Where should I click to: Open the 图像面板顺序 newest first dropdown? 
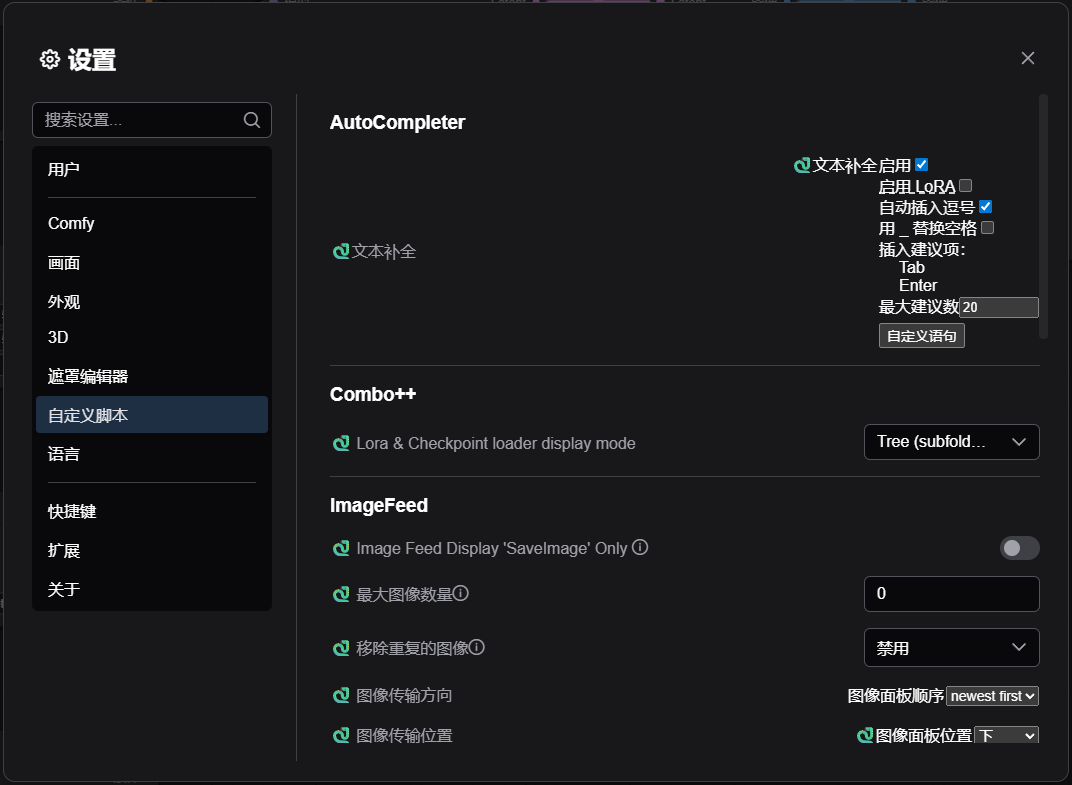[x=992, y=696]
